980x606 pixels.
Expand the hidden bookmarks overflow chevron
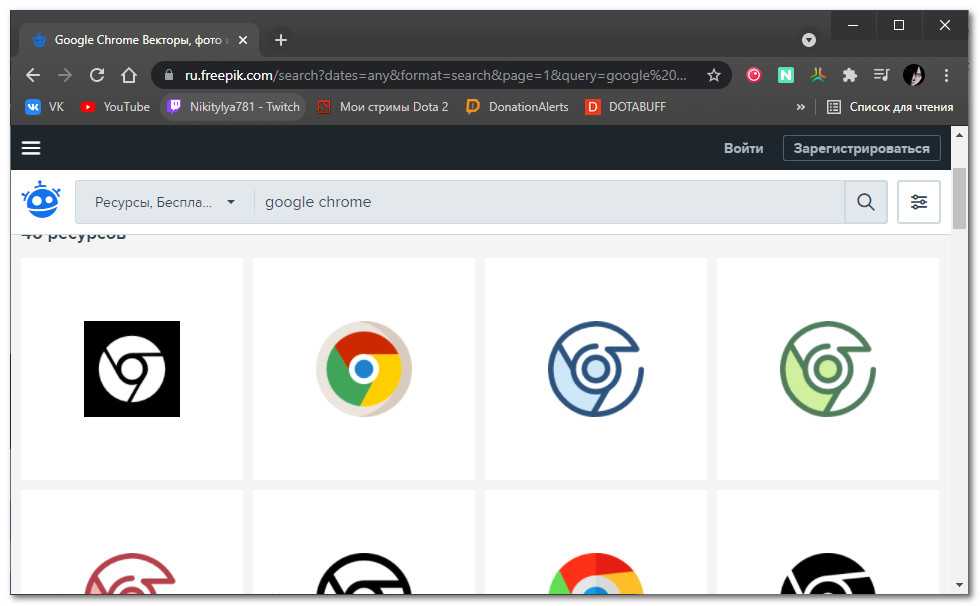pos(800,107)
